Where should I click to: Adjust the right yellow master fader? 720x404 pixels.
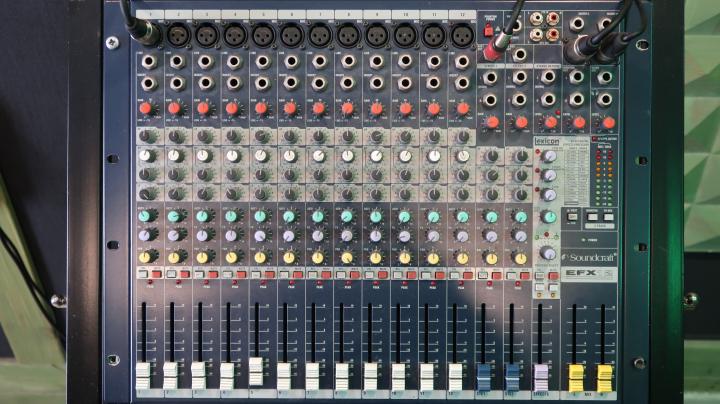pyautogui.click(x=604, y=378)
